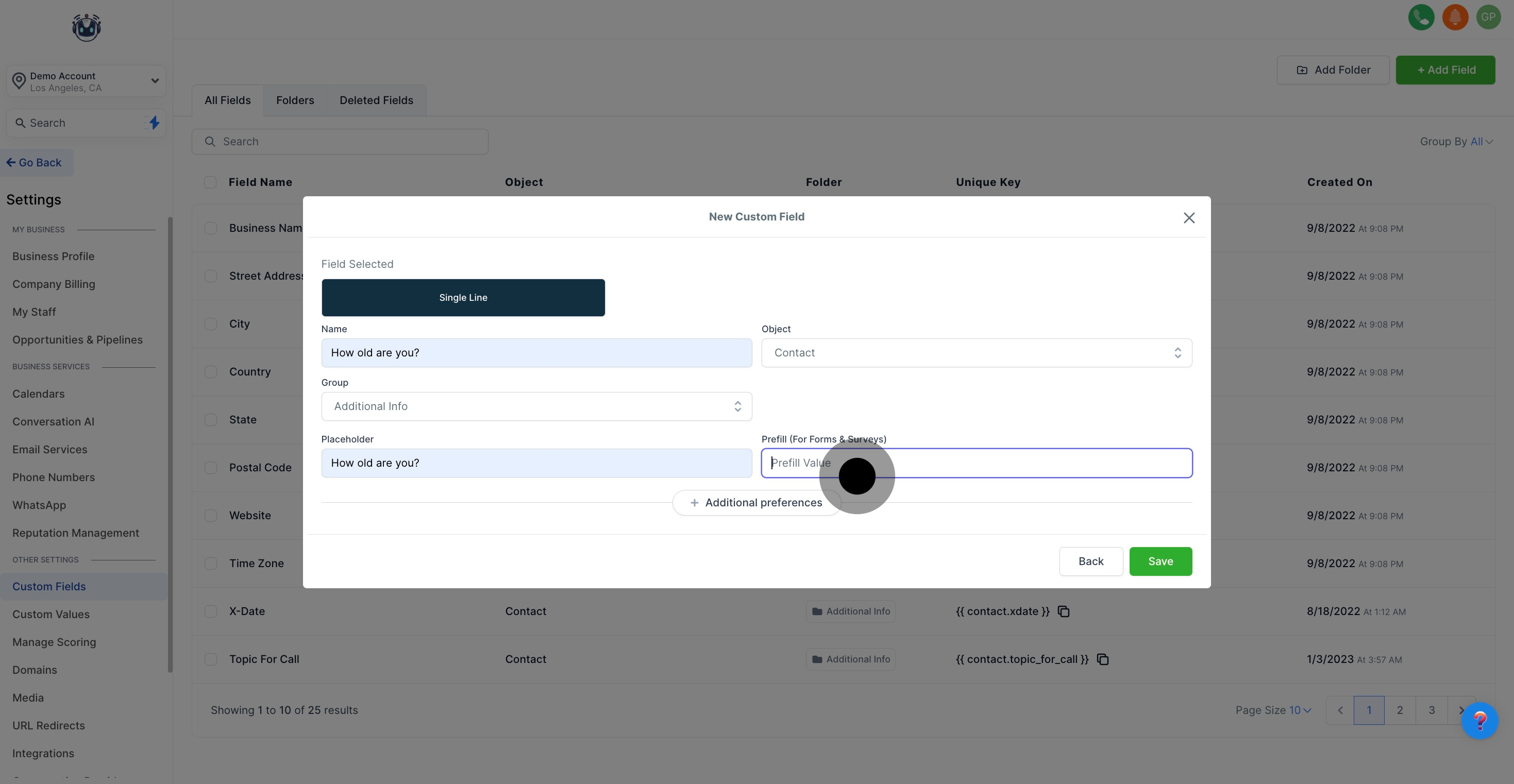
Task: Copy the contact.xdate unique key
Action: [x=1063, y=611]
